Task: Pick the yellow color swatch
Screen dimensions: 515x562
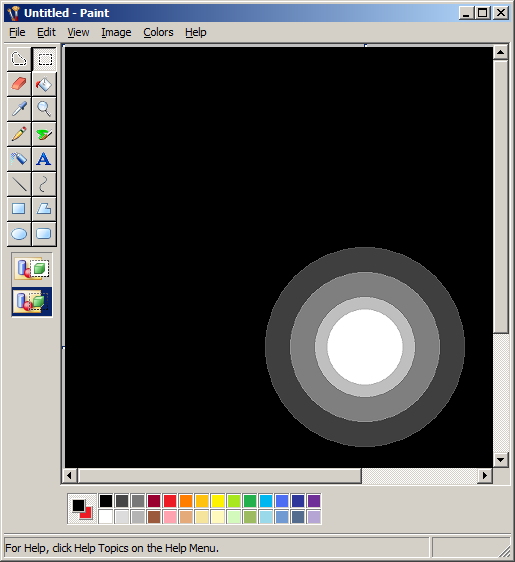Action: (218, 501)
